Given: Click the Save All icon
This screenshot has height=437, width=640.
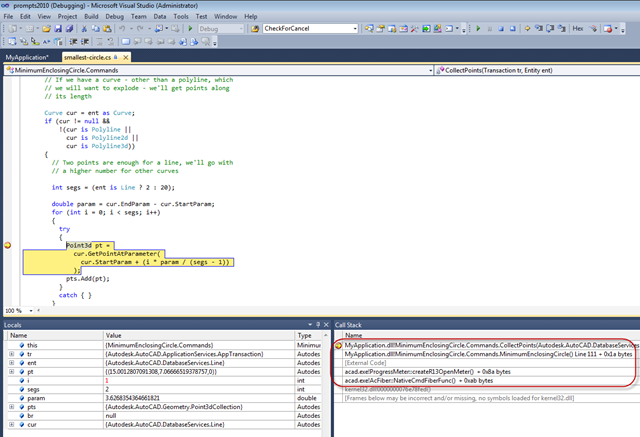Looking at the screenshot, I should (x=70, y=28).
